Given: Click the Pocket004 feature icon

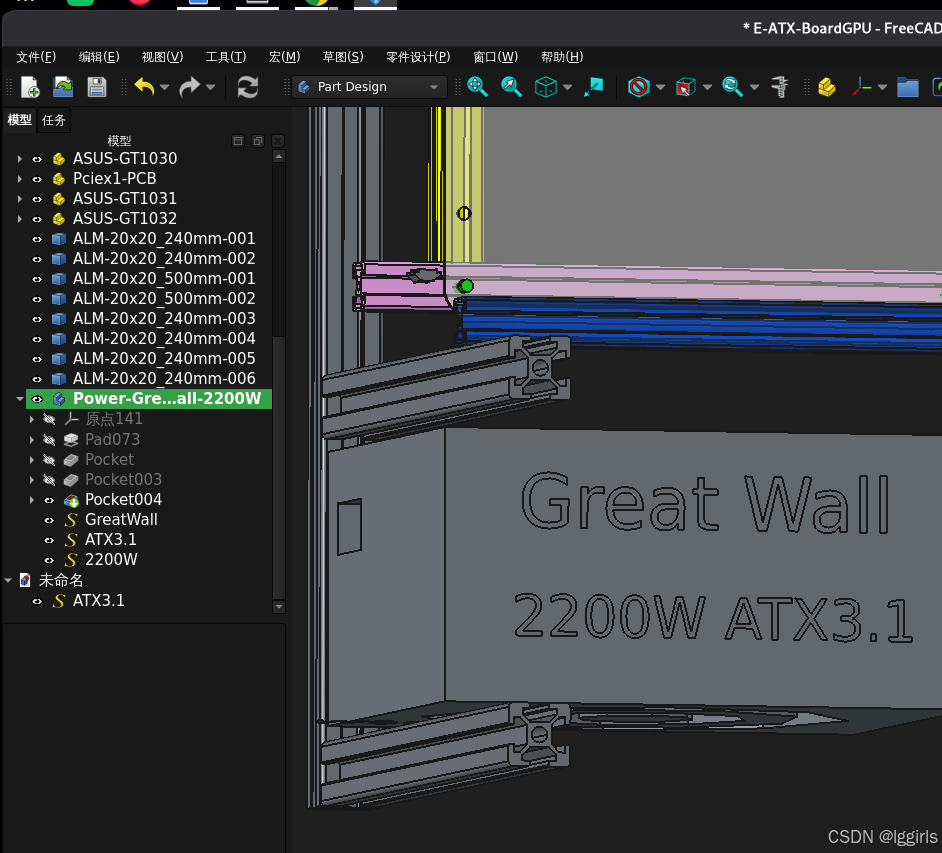Looking at the screenshot, I should pos(71,500).
